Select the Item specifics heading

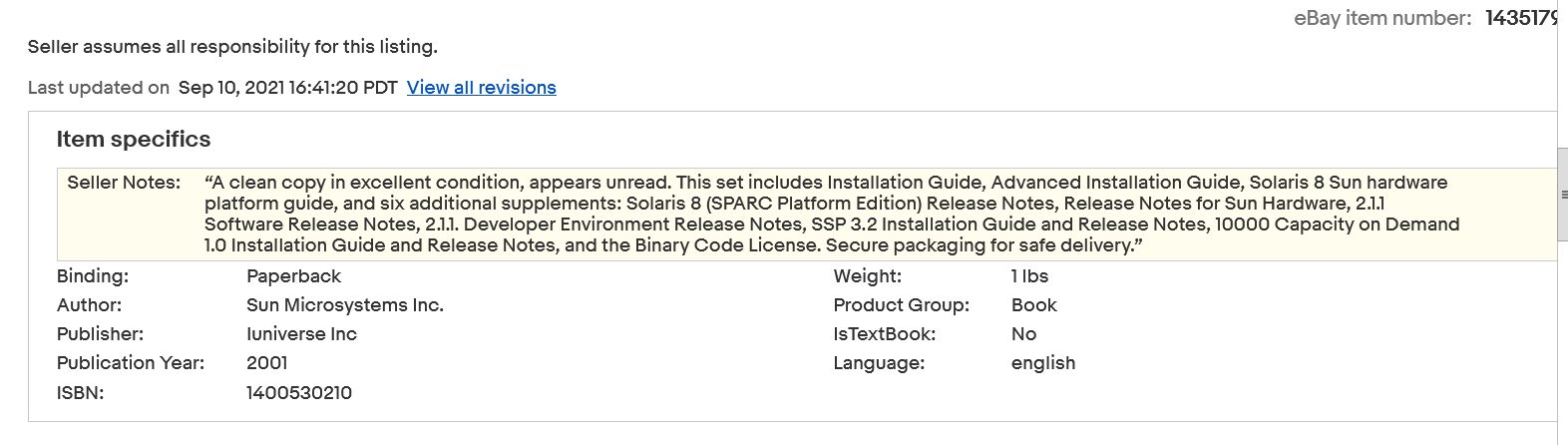pos(134,140)
